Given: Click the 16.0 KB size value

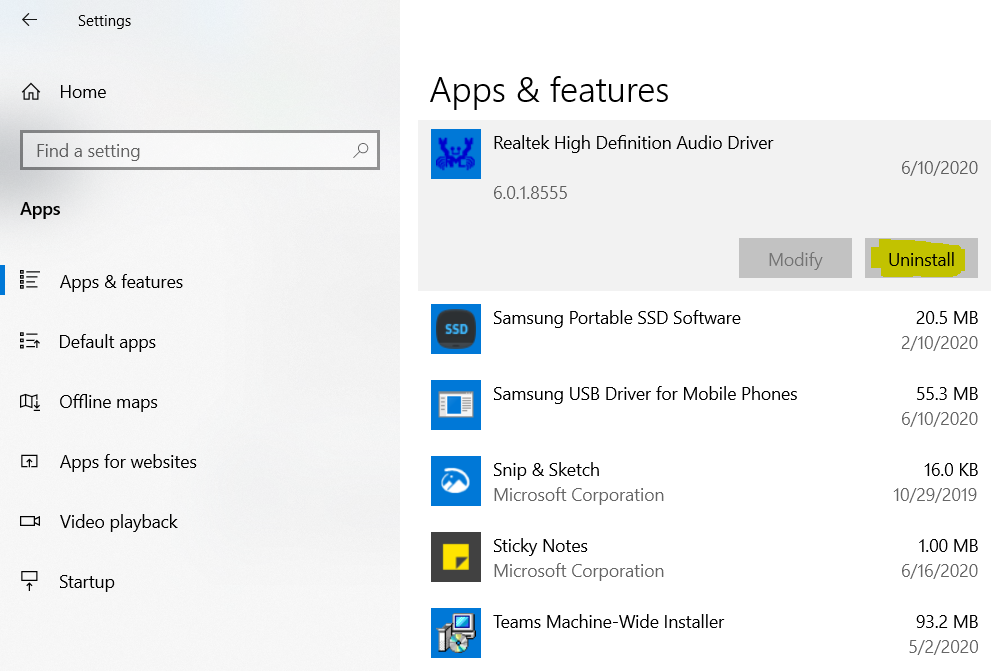Looking at the screenshot, I should tap(951, 470).
